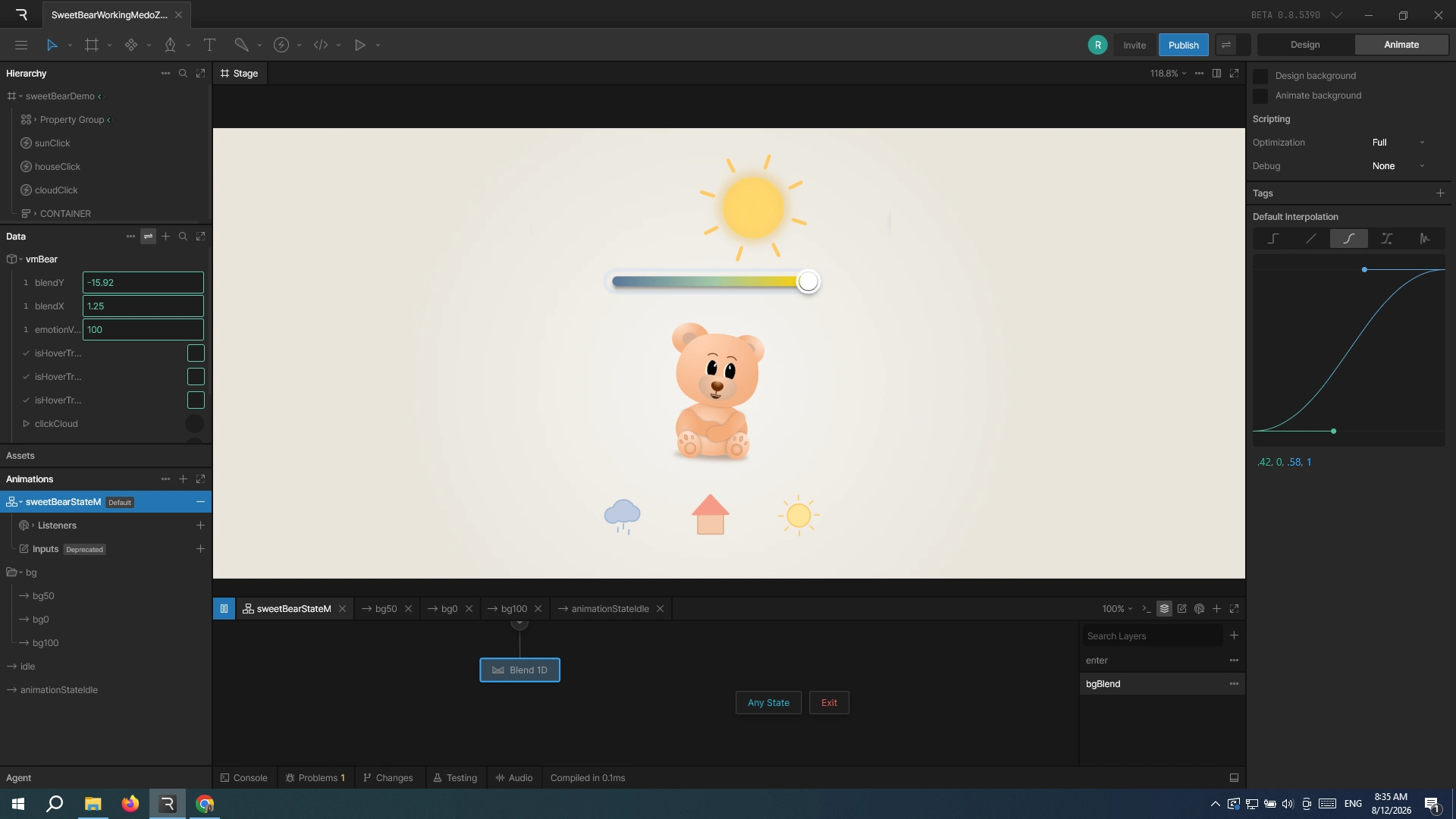Open the main hamburger menu
Viewport: 1456px width, 819px height.
pyautogui.click(x=21, y=45)
